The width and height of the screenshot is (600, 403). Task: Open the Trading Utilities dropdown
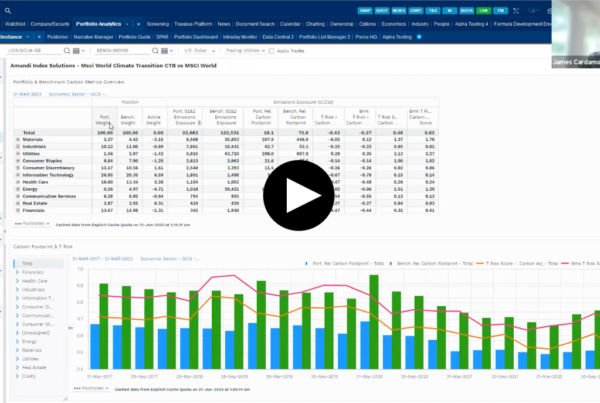tap(245, 51)
